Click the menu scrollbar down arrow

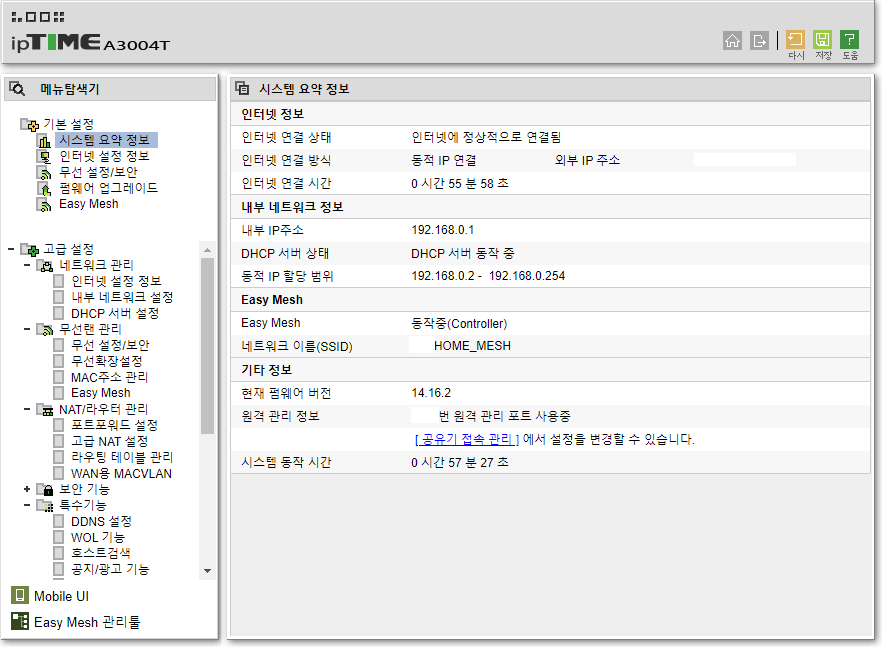point(207,571)
